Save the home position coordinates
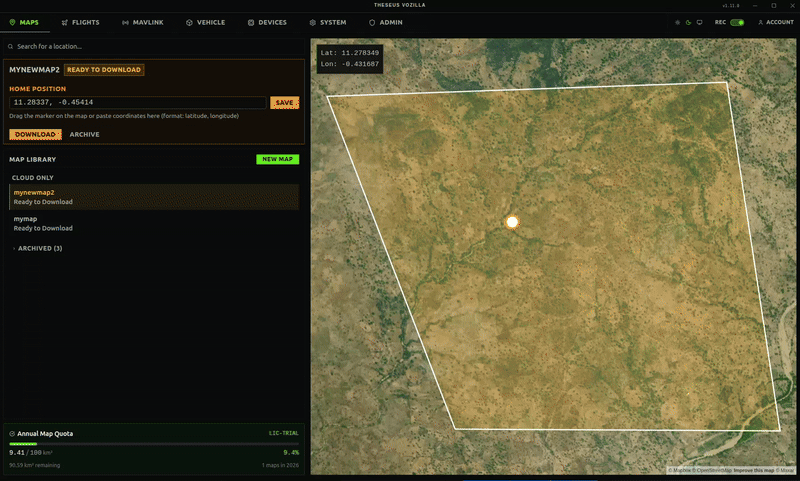 284,102
